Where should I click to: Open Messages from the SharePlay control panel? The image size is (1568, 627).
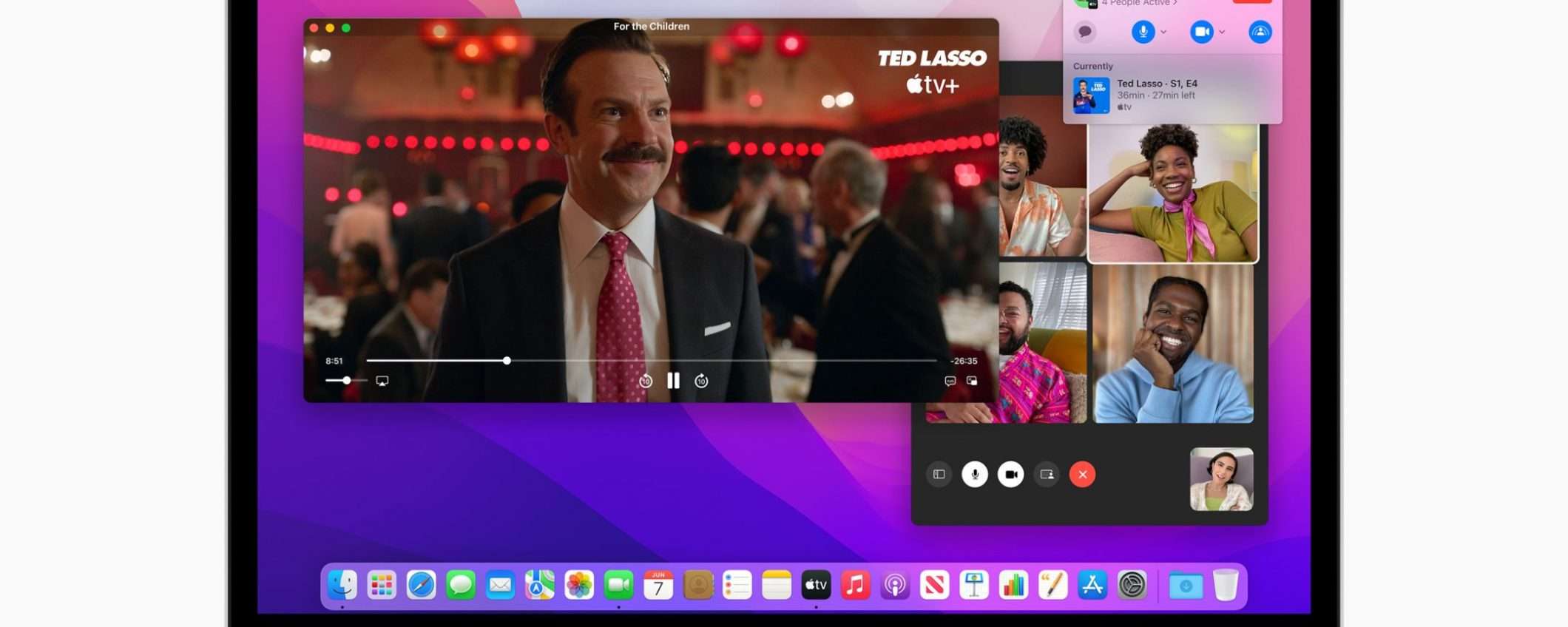pos(1085,32)
